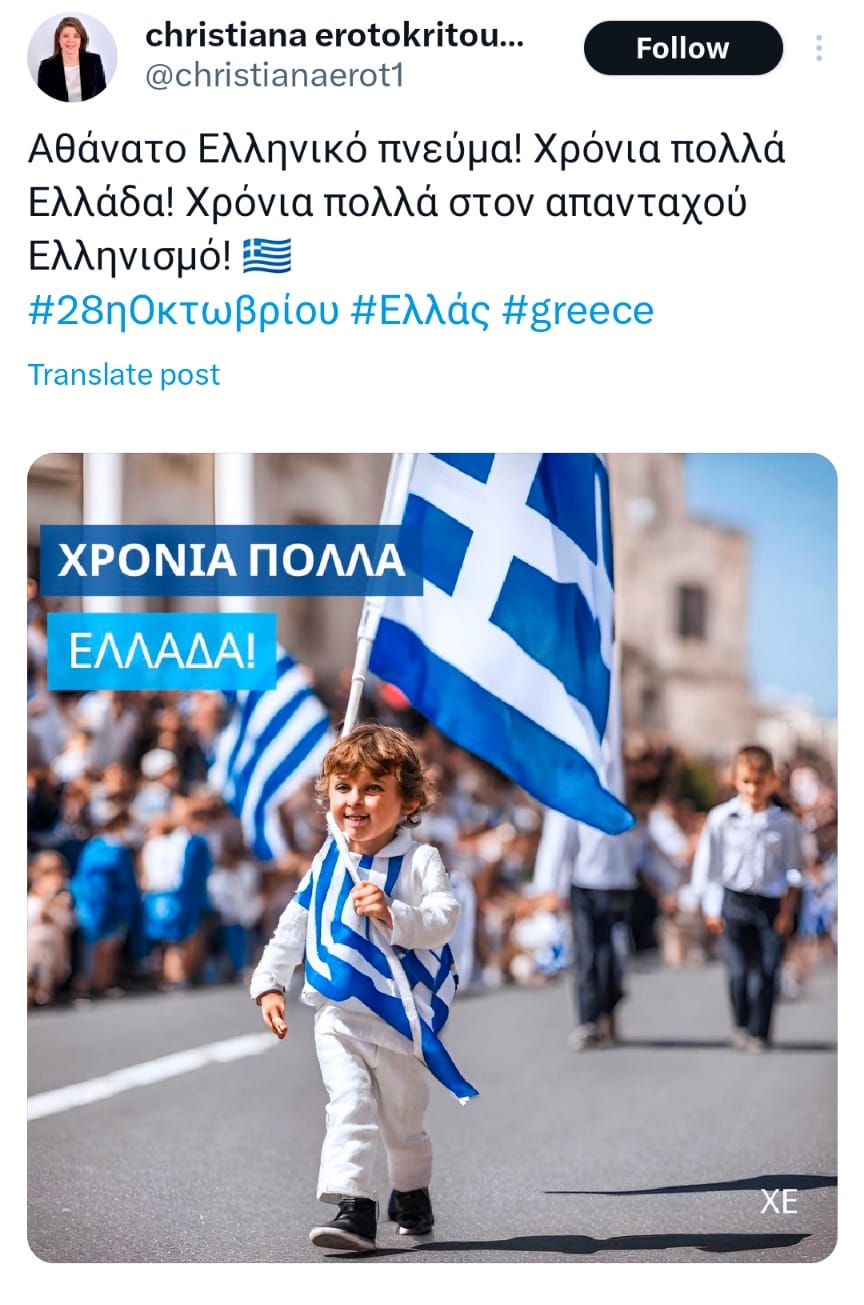Open the three-dot more options menu
This screenshot has width=864, height=1305.
tap(819, 48)
